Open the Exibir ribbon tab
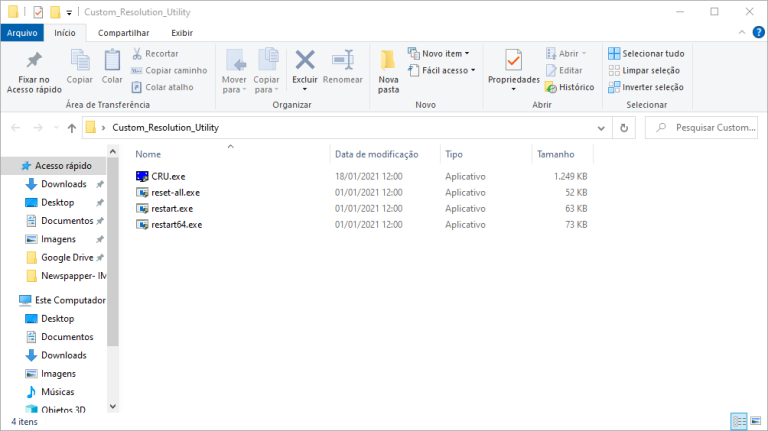 [x=182, y=33]
